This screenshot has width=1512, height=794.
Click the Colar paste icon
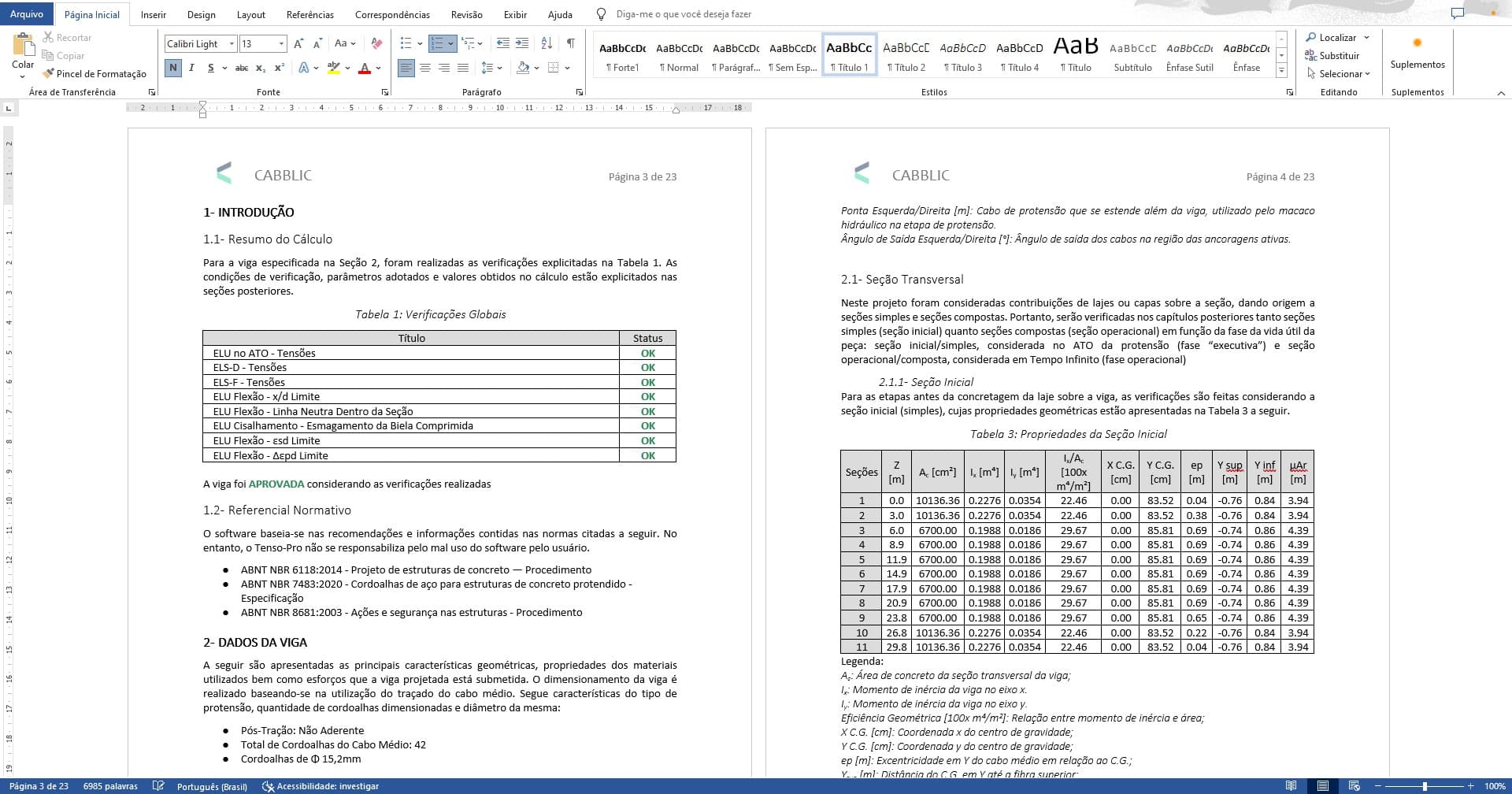(23, 46)
